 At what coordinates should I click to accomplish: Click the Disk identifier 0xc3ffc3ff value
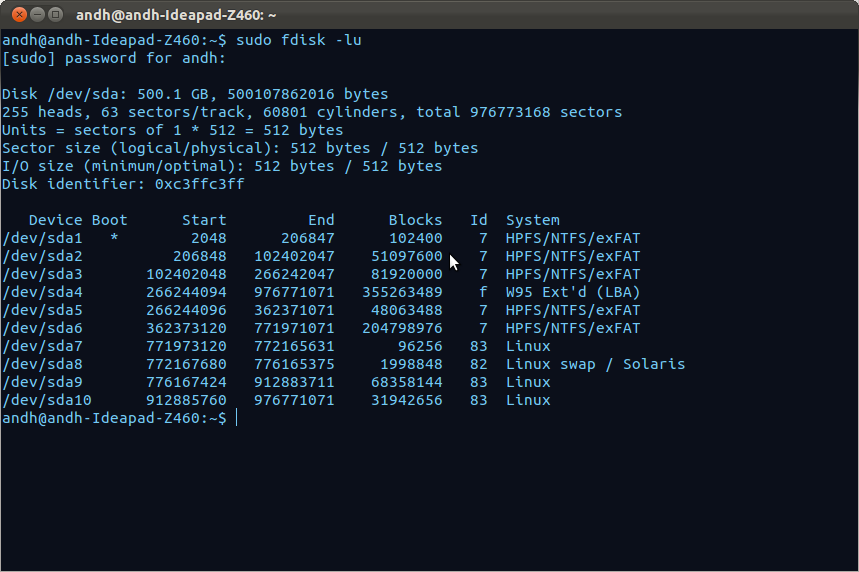[199, 184]
